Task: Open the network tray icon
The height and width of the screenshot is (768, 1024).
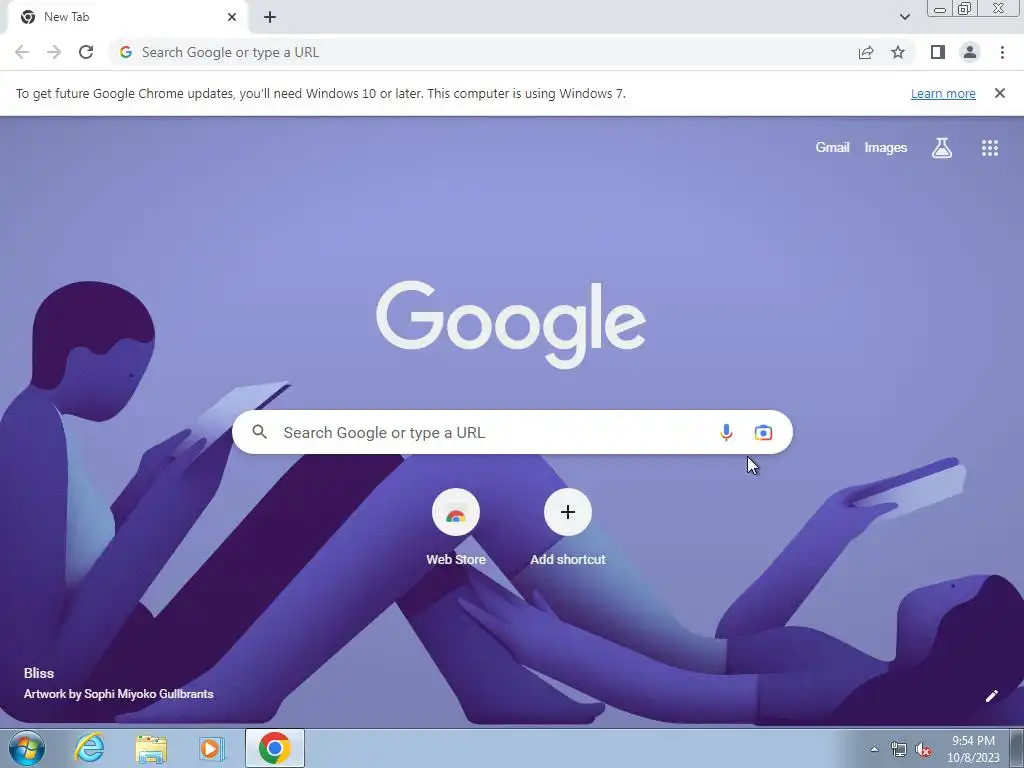Action: click(899, 749)
